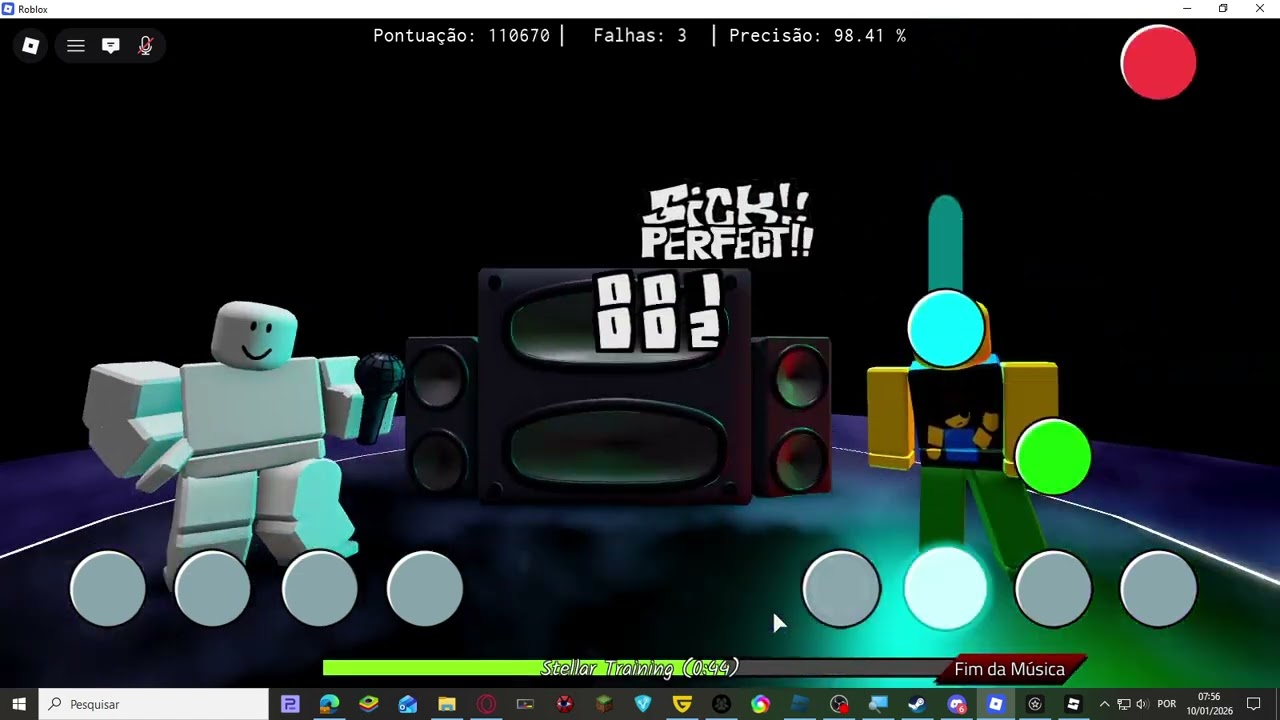Screen dimensions: 1280x720
Task: Open the clock showing 07:56
Action: click(x=1209, y=704)
